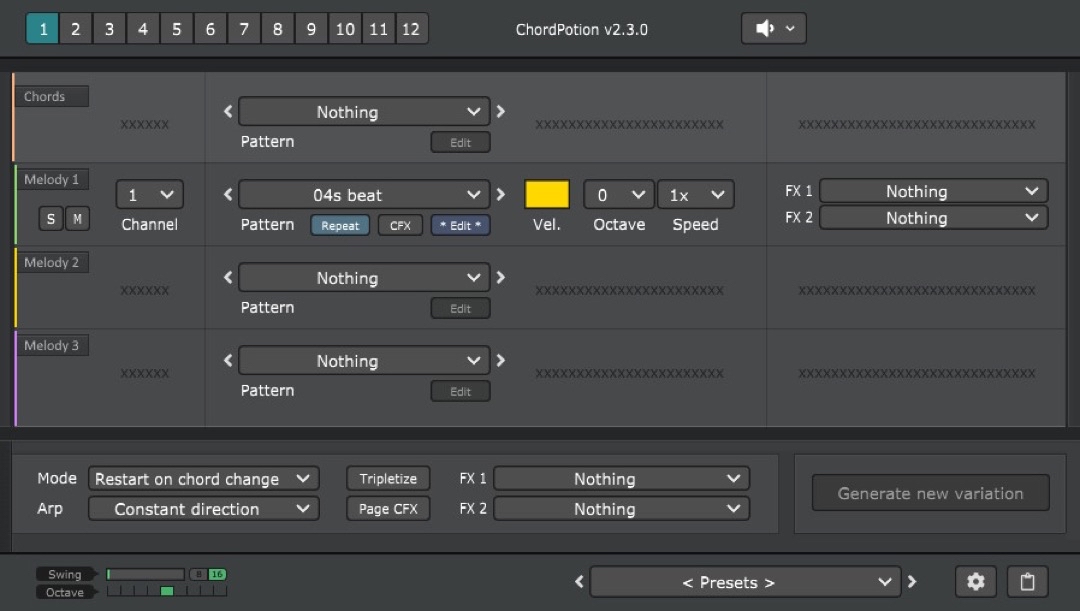Go to next pattern for Melody 1

pos(501,195)
